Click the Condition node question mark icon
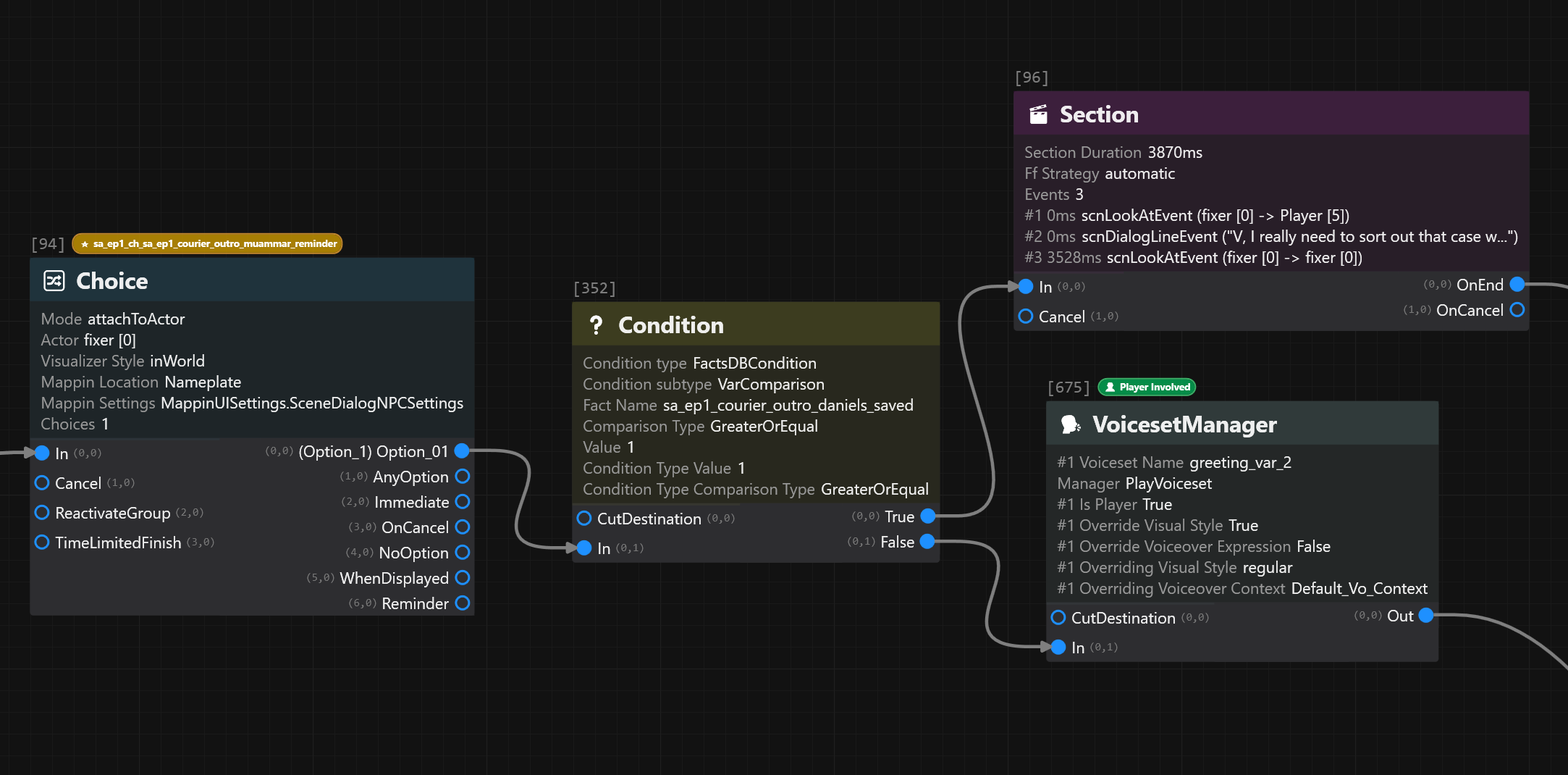 click(596, 325)
